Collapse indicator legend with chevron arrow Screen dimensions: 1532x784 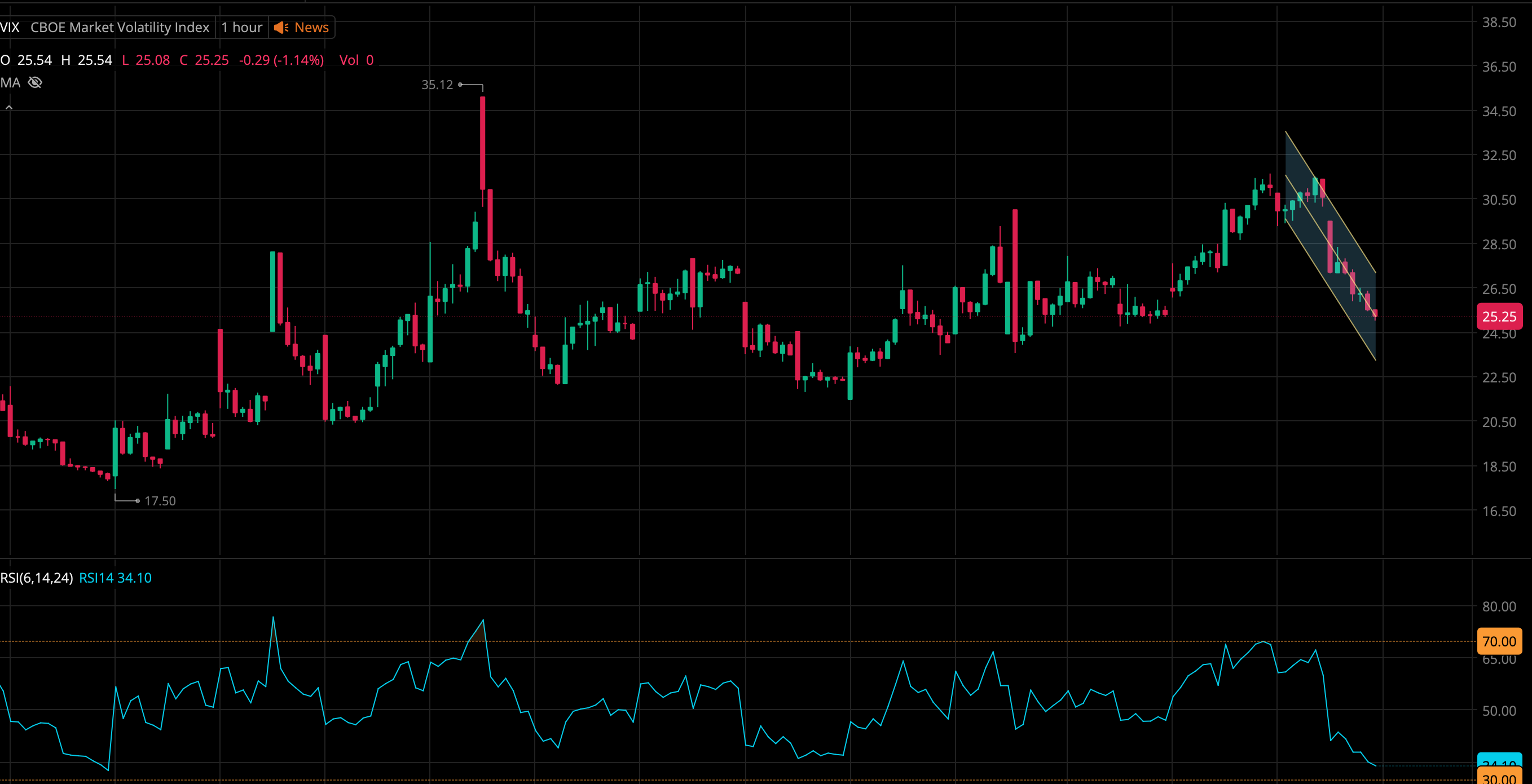click(9, 108)
